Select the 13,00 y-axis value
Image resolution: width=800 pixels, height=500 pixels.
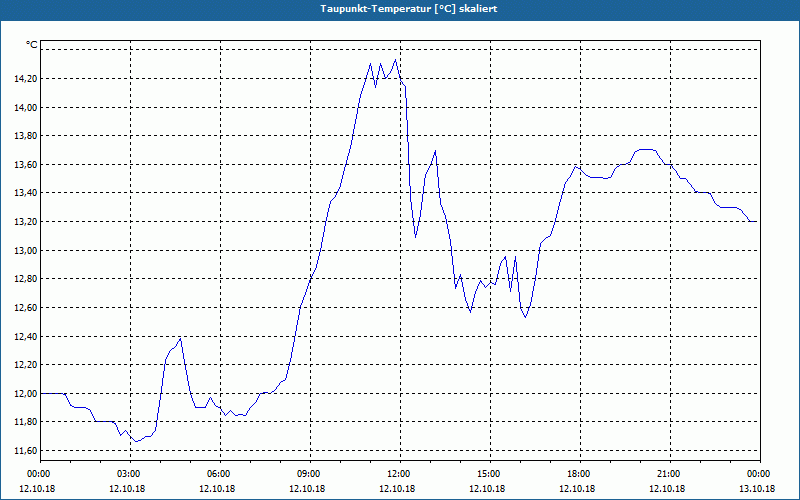click(26, 251)
